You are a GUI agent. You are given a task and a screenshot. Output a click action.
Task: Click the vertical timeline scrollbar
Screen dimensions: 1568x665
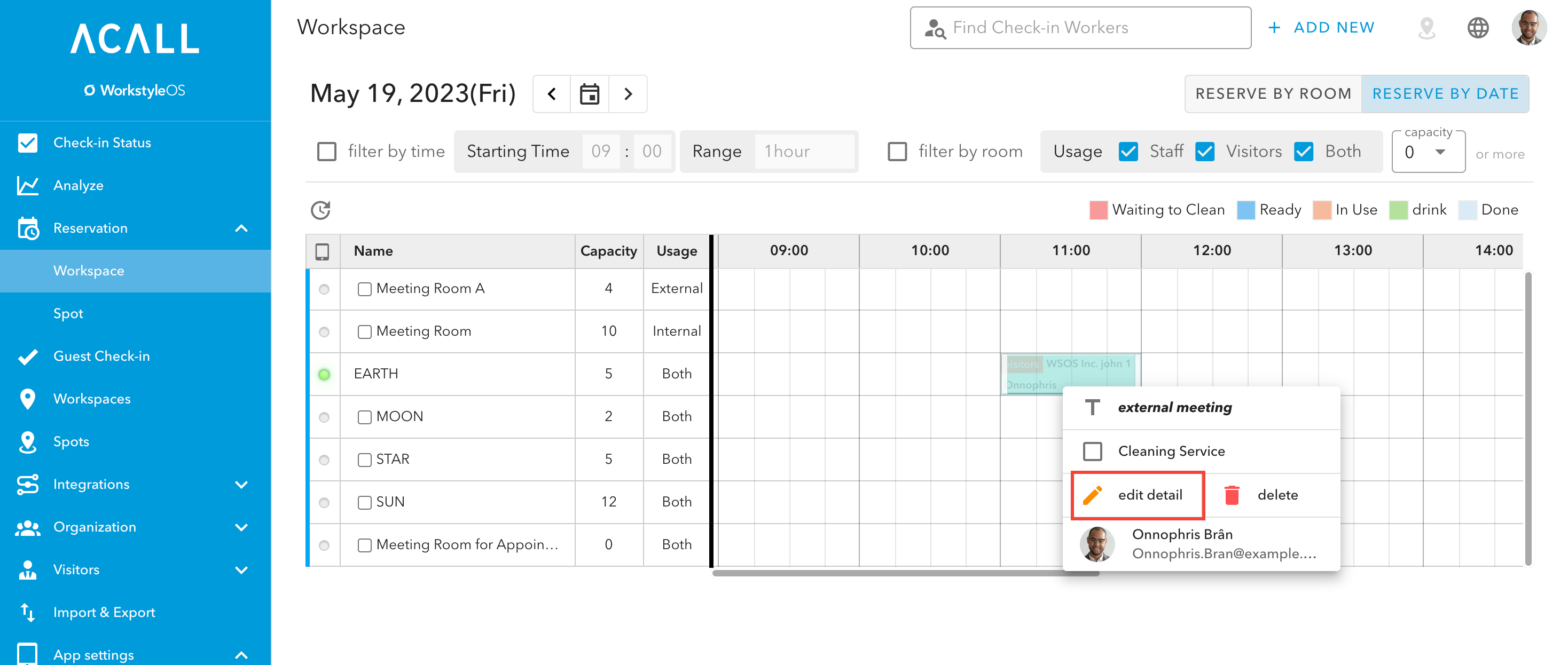point(1528,419)
